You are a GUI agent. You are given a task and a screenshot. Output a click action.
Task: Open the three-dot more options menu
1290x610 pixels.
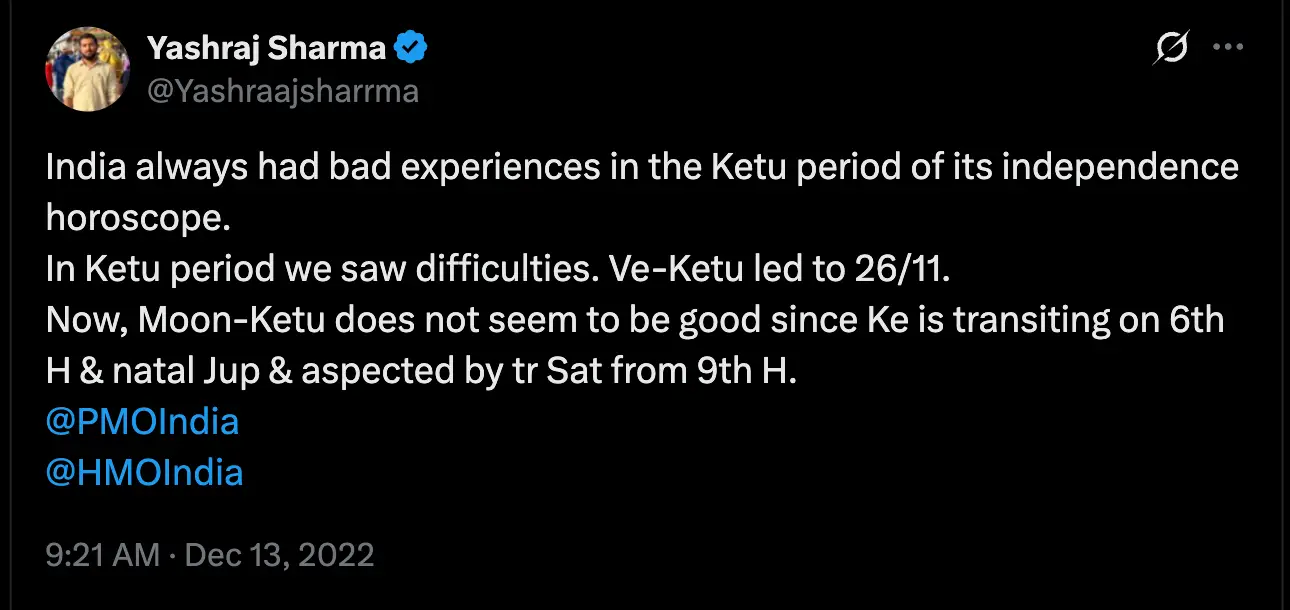1227,47
